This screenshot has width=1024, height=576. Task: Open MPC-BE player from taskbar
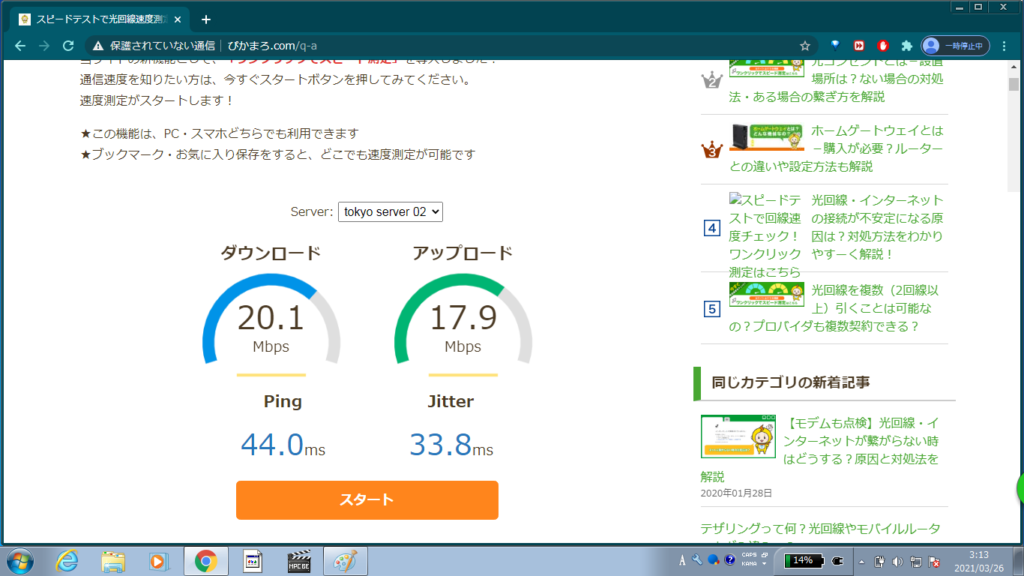(299, 562)
